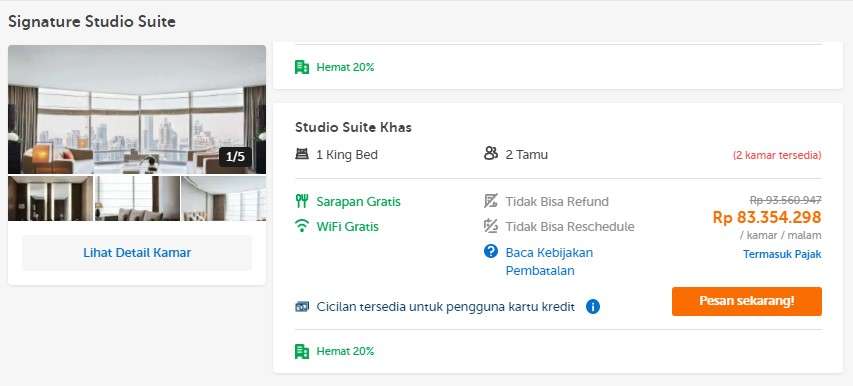Viewport: 853px width, 386px height.
Task: Click the Tidak Bisa Refund text
Action: 557,202
